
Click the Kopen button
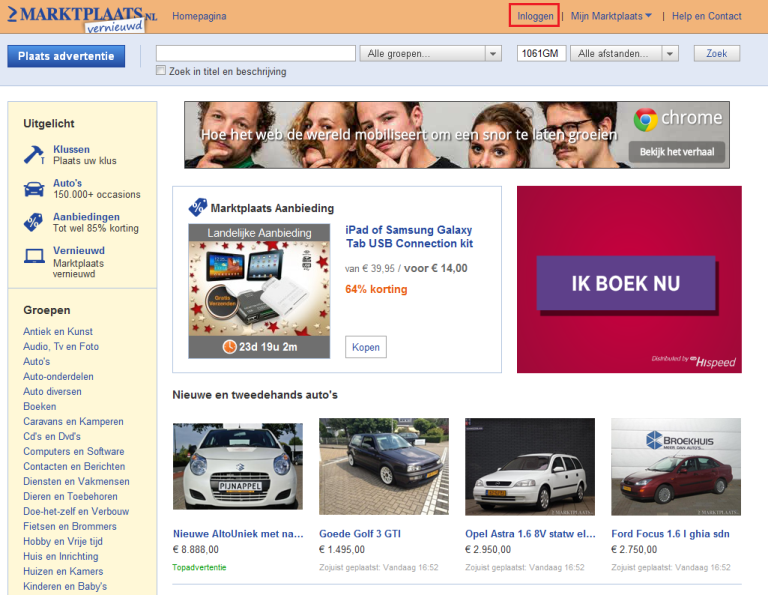tap(365, 347)
